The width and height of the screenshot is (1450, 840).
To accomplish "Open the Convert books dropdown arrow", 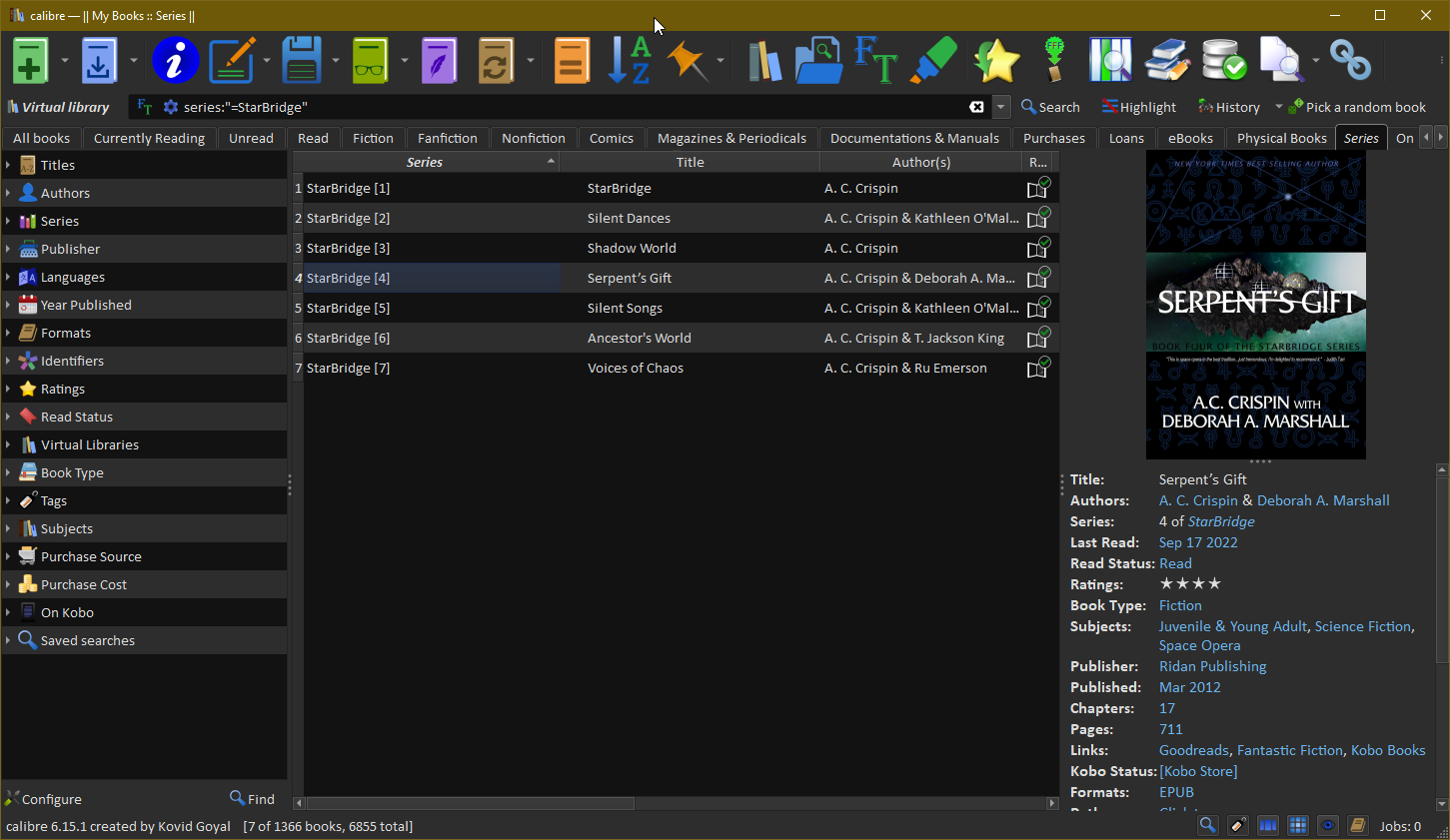I will pyautogui.click(x=531, y=61).
